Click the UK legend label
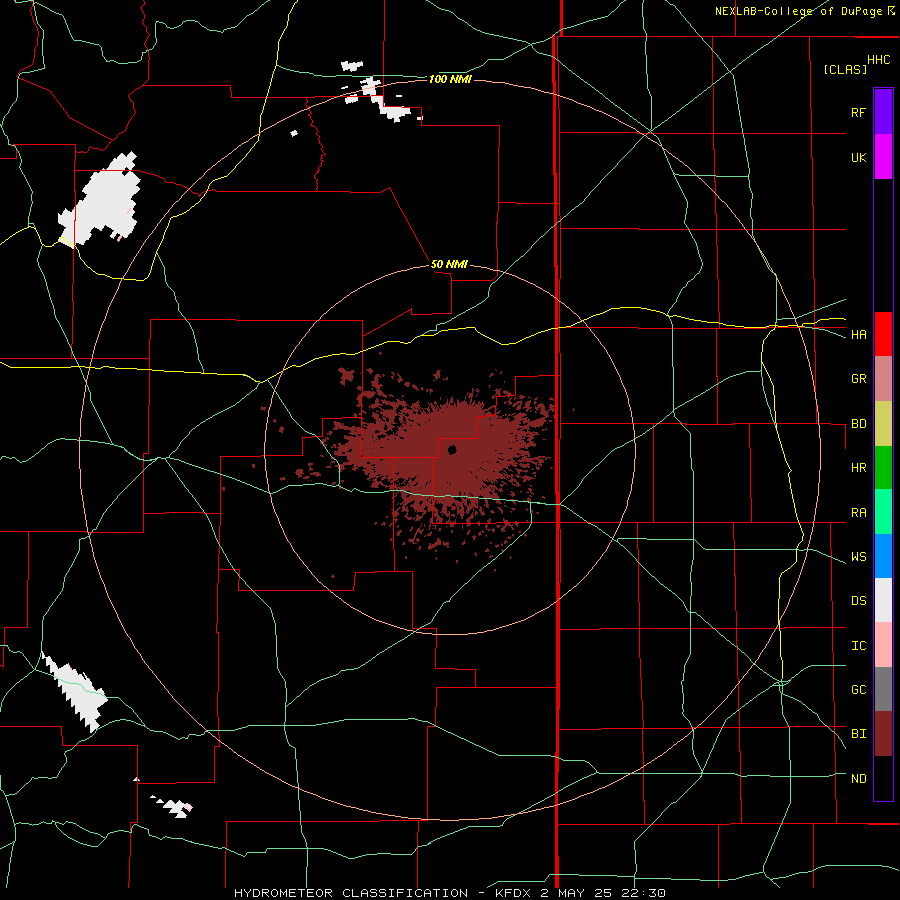This screenshot has width=900, height=900. (x=858, y=157)
